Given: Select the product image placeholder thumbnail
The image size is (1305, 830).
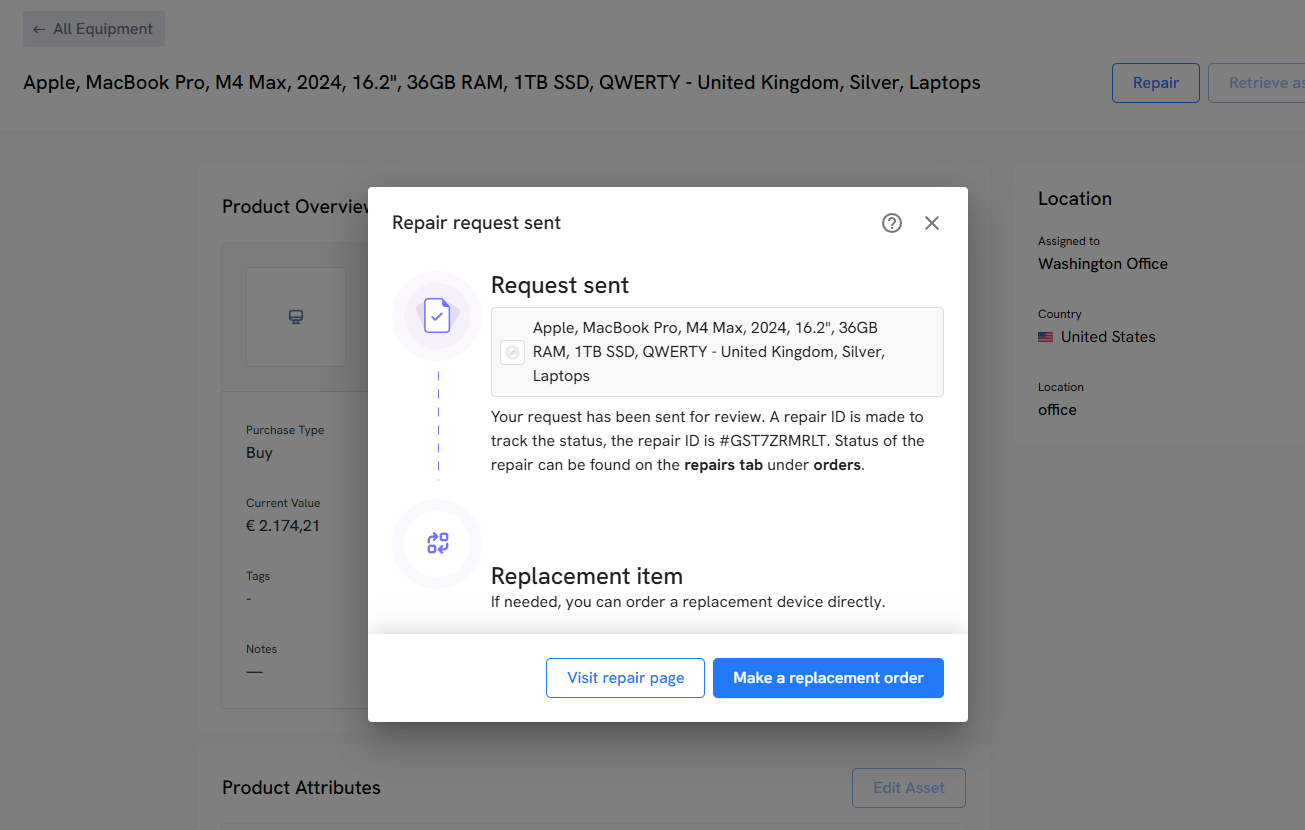Looking at the screenshot, I should point(296,317).
